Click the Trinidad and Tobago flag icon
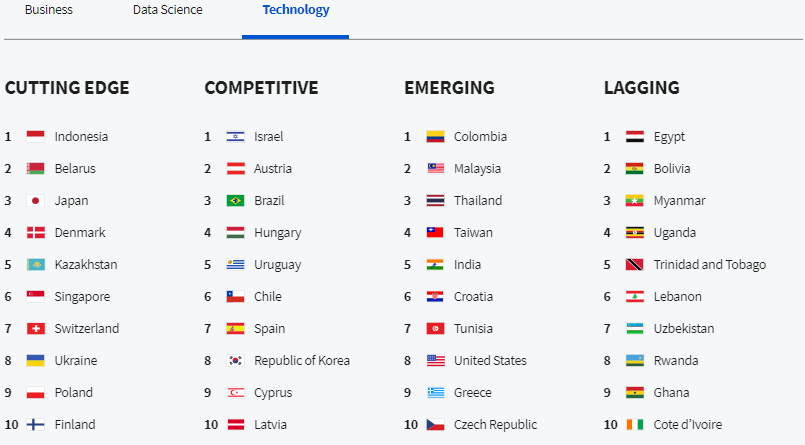Screen dimensions: 805x445 [635, 265]
